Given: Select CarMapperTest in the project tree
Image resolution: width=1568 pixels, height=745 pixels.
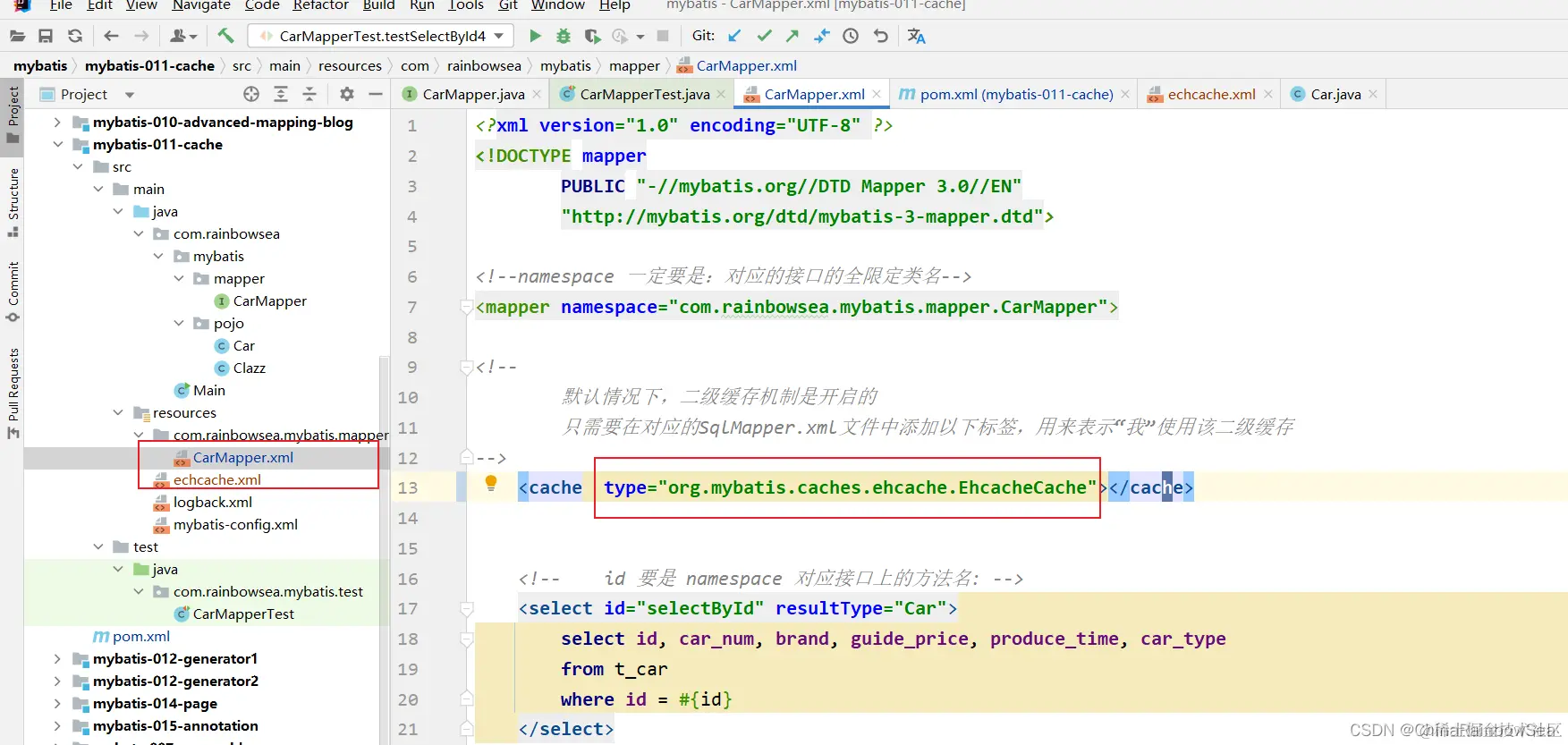Looking at the screenshot, I should [x=243, y=614].
